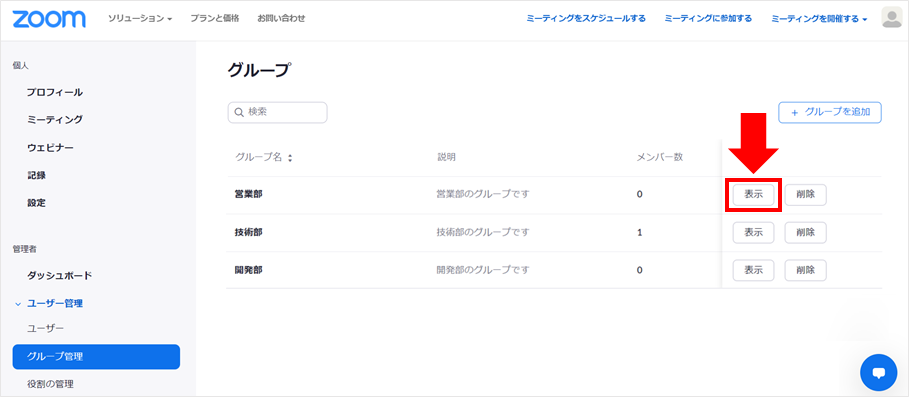Open お問い合わせ page
Image resolution: width=909 pixels, height=397 pixels.
(281, 19)
